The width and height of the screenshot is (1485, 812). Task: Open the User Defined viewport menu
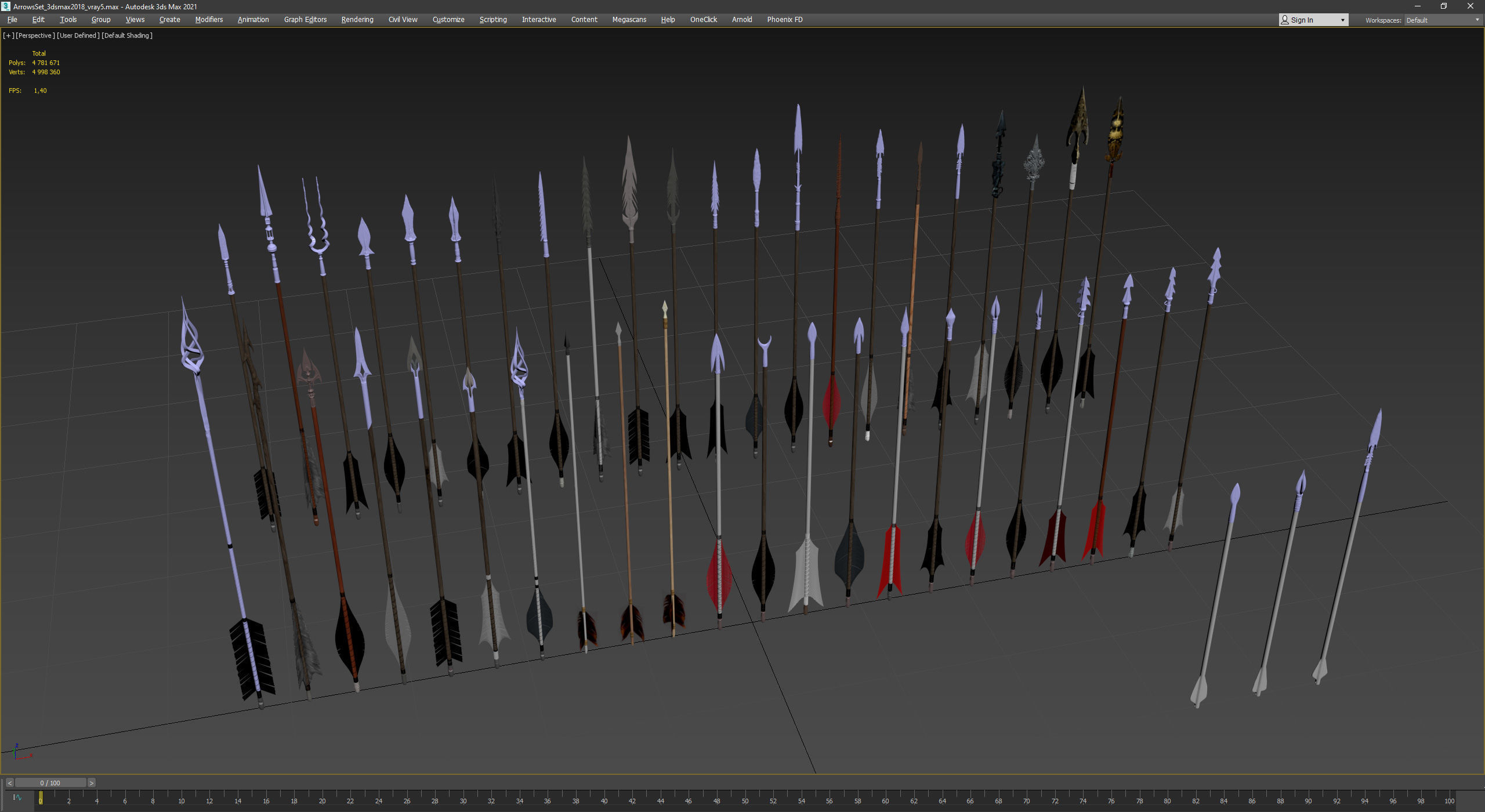click(x=78, y=35)
